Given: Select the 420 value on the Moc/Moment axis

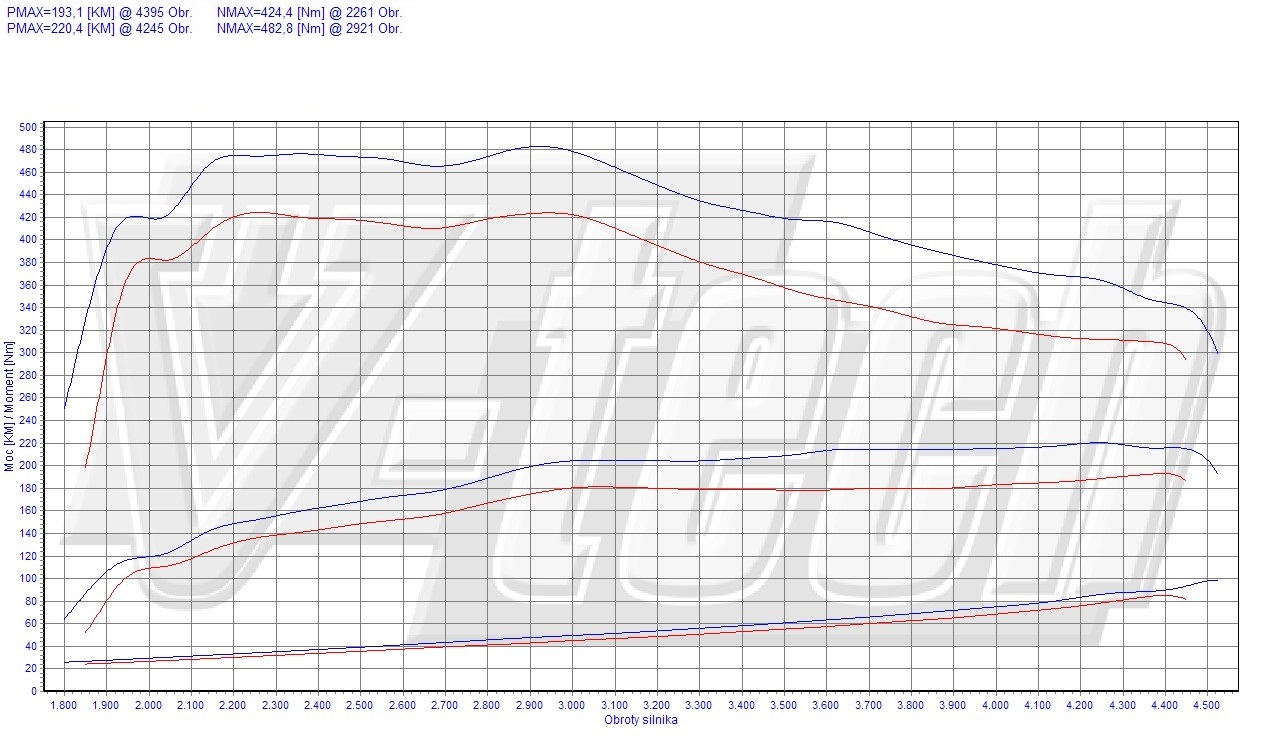Looking at the screenshot, I should tap(27, 217).
